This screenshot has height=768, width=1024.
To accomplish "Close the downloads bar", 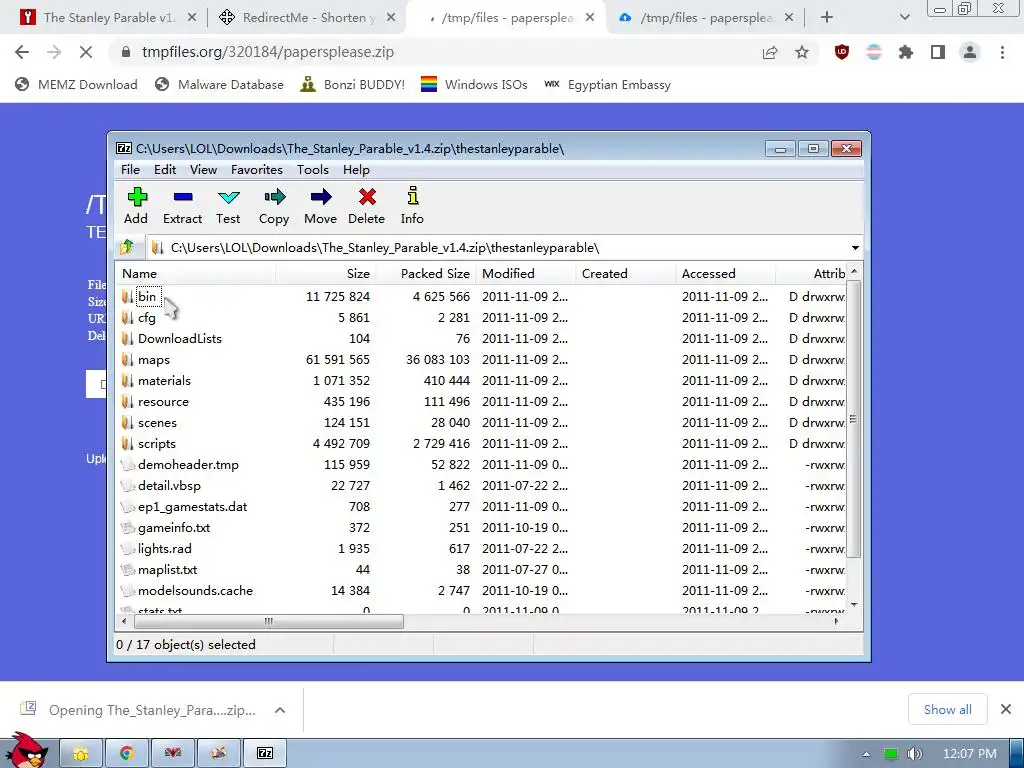I will pos(1006,709).
